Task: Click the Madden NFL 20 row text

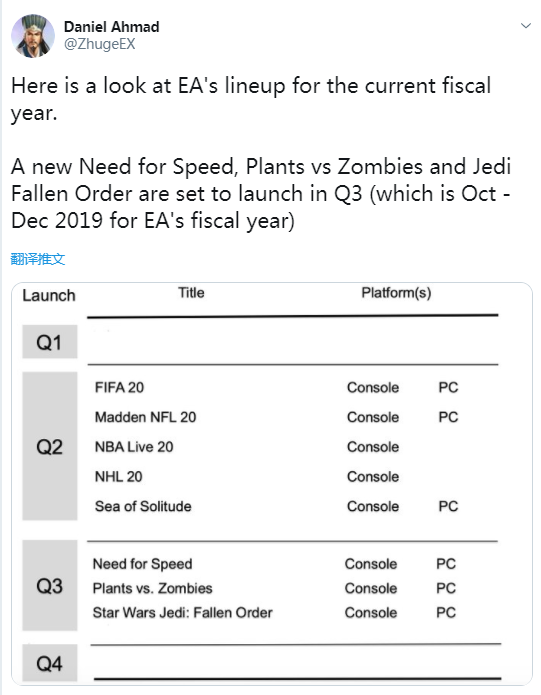Action: coord(145,417)
